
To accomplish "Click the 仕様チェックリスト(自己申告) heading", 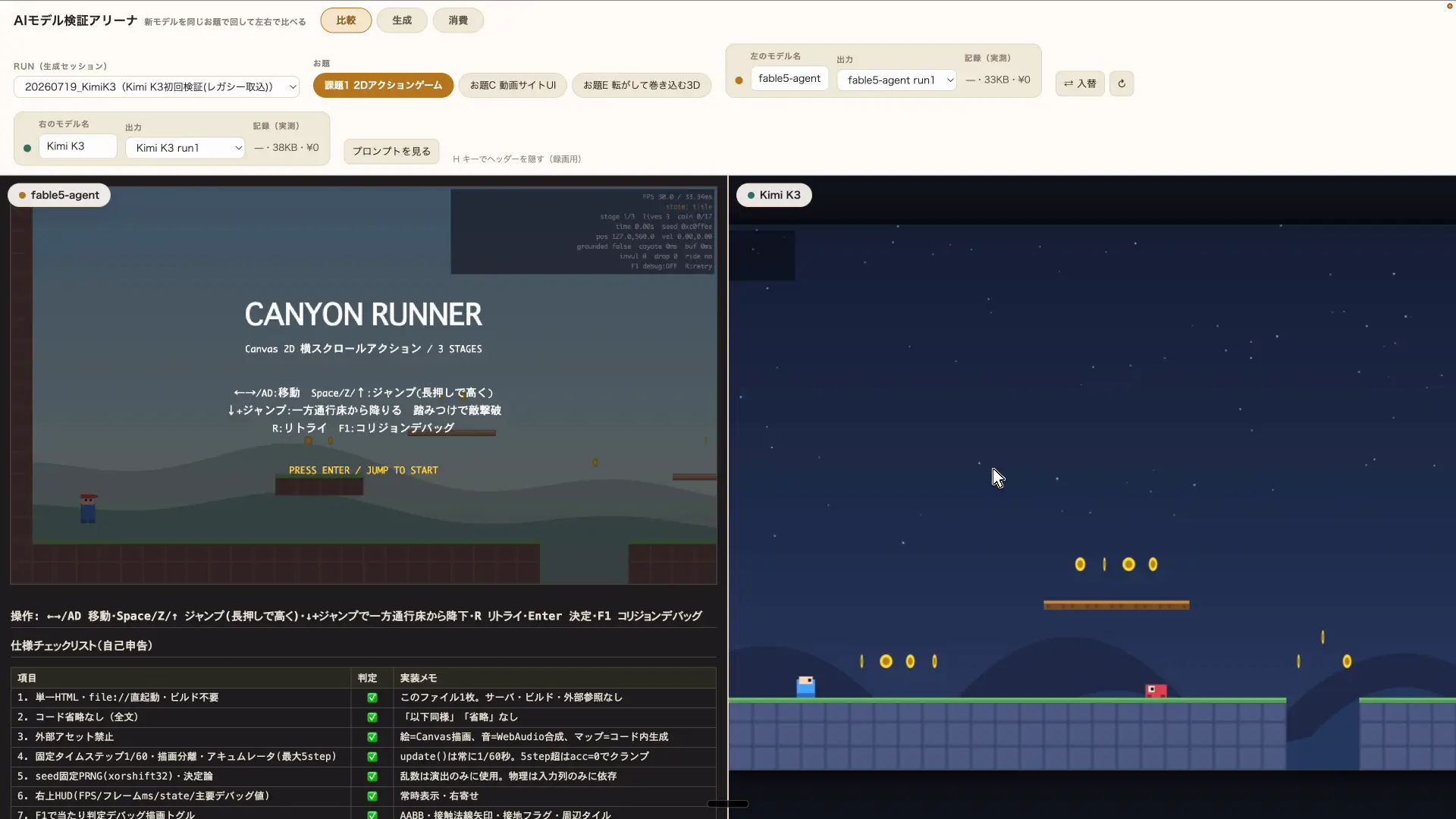I will click(82, 645).
